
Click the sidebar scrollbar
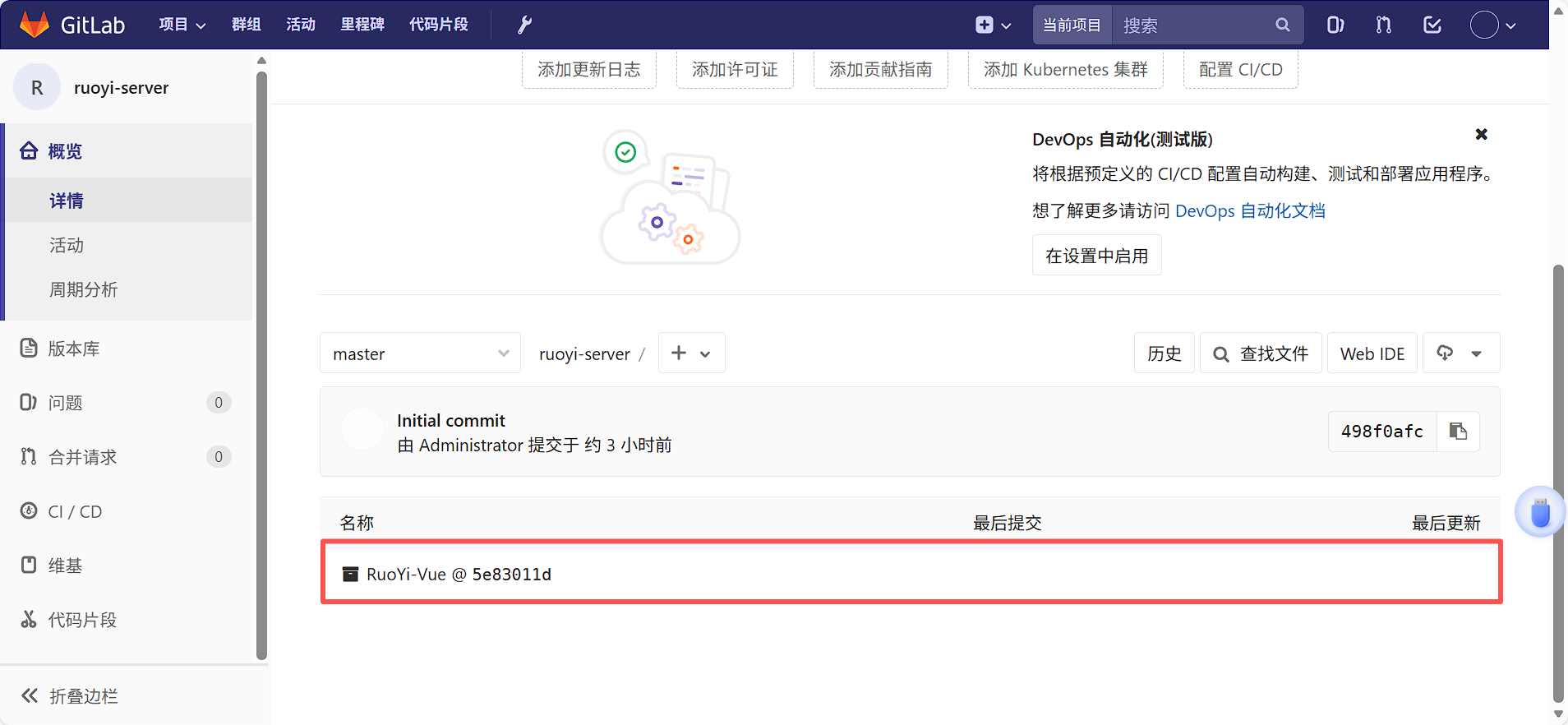(x=261, y=366)
